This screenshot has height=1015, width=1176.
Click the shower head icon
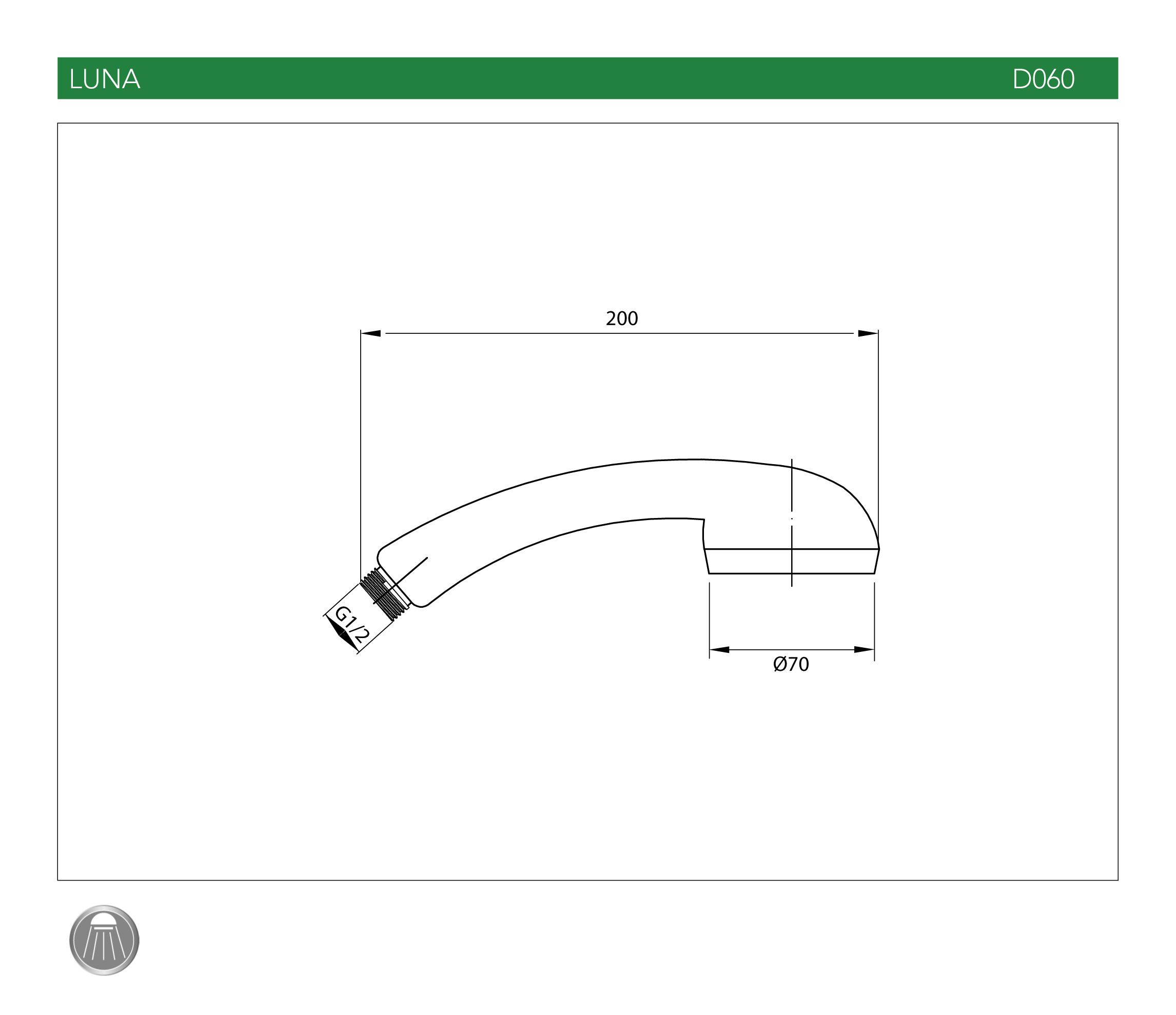click(x=105, y=940)
